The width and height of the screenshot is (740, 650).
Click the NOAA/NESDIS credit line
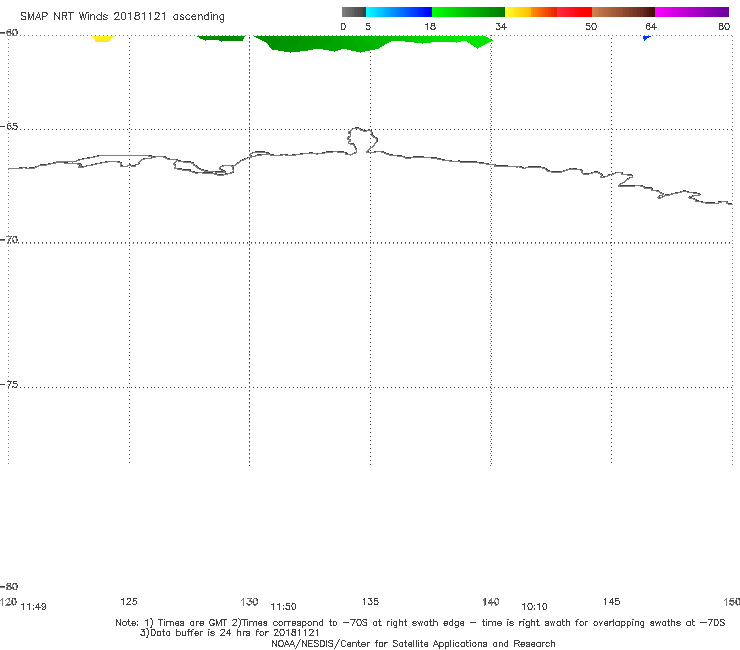[x=413, y=643]
